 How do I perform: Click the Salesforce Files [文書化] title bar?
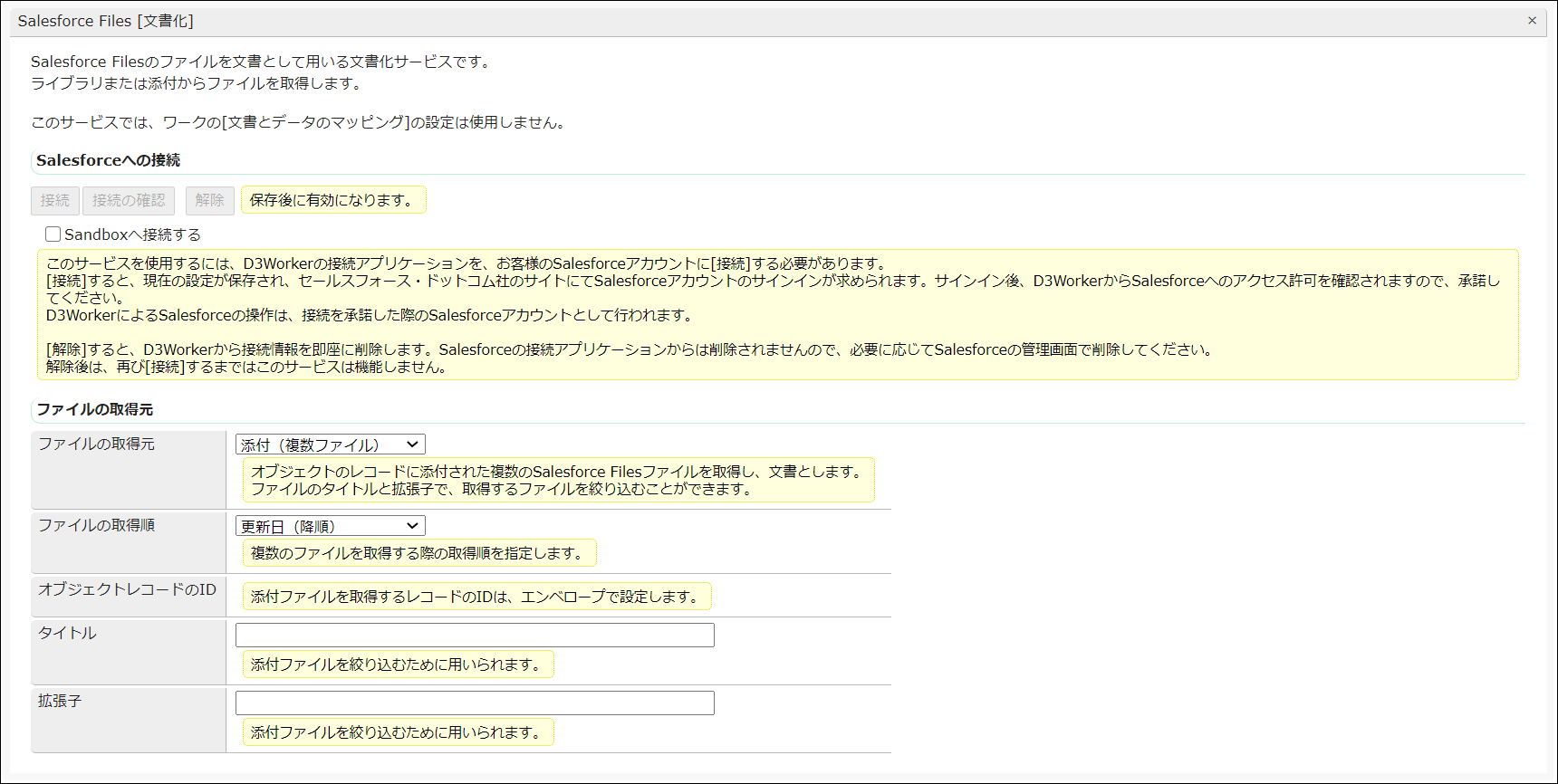coord(105,21)
